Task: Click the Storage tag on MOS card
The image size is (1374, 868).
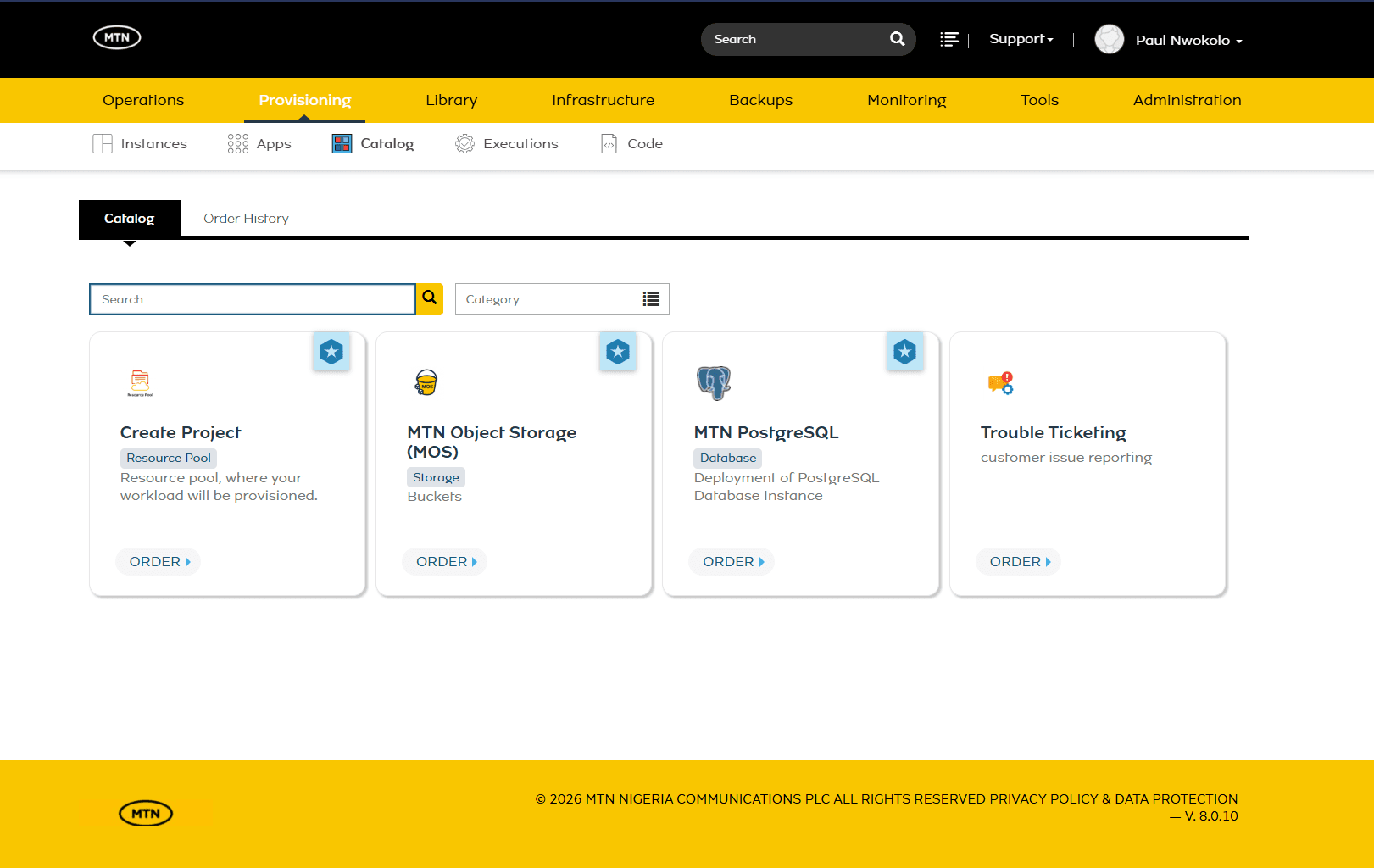Action: tap(436, 477)
